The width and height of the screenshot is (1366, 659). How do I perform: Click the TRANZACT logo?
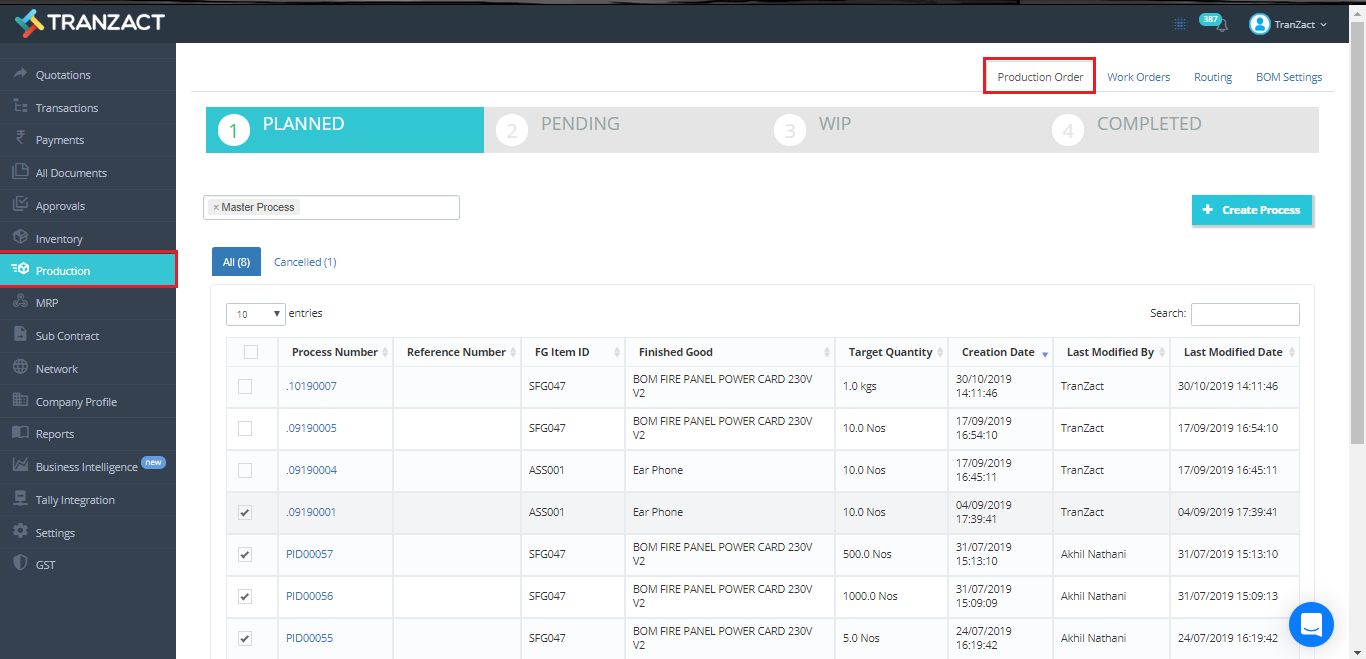coord(90,22)
